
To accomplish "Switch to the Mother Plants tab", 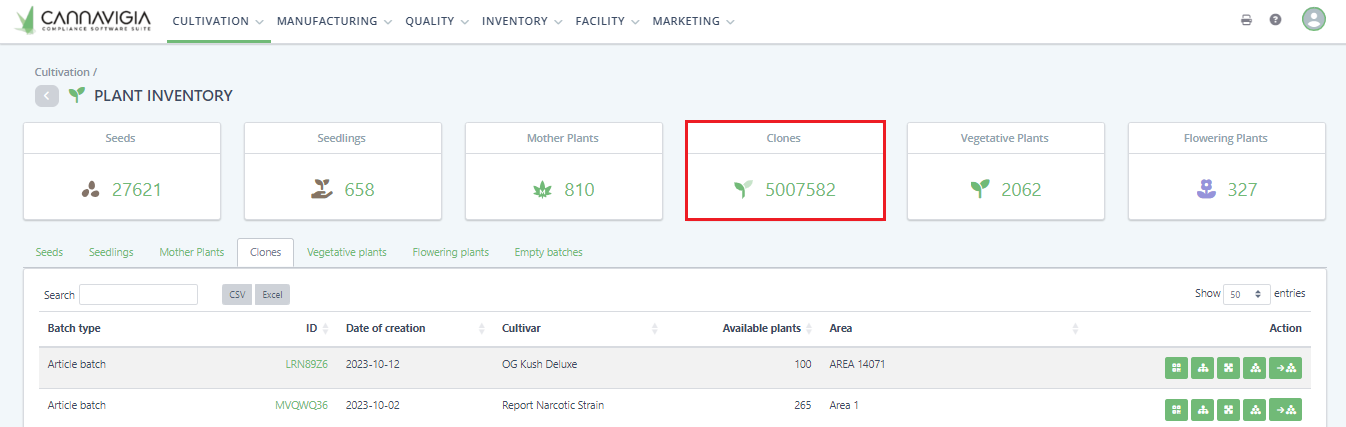I will pos(192,252).
